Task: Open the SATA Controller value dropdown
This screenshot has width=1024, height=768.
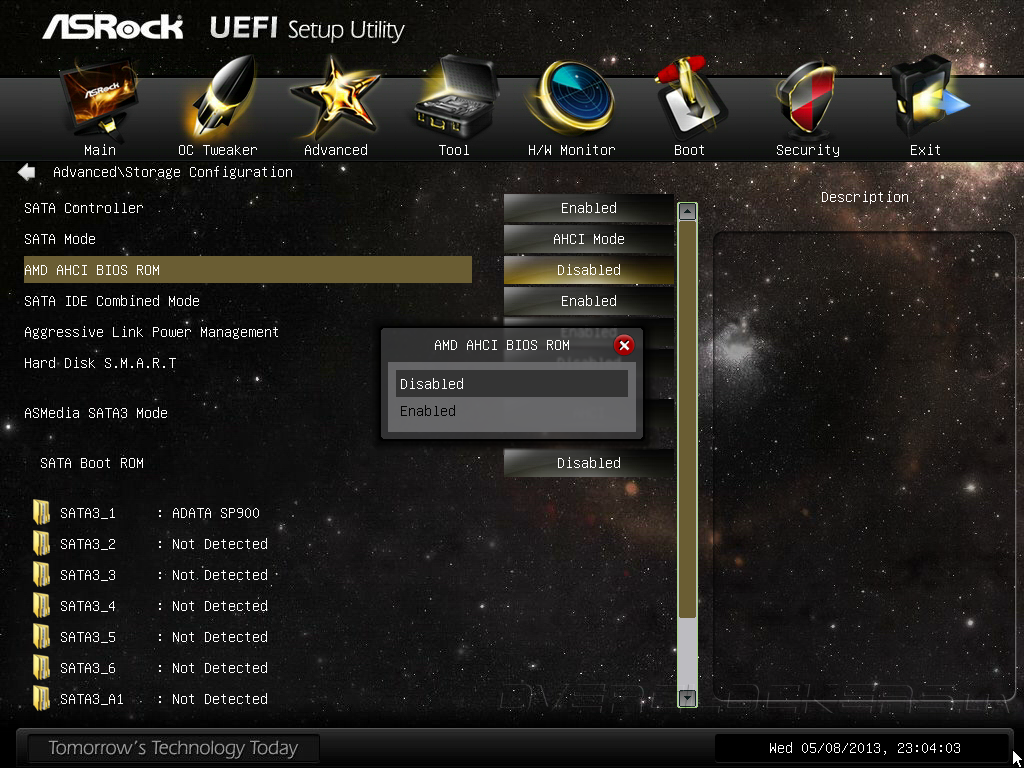Action: [x=588, y=208]
